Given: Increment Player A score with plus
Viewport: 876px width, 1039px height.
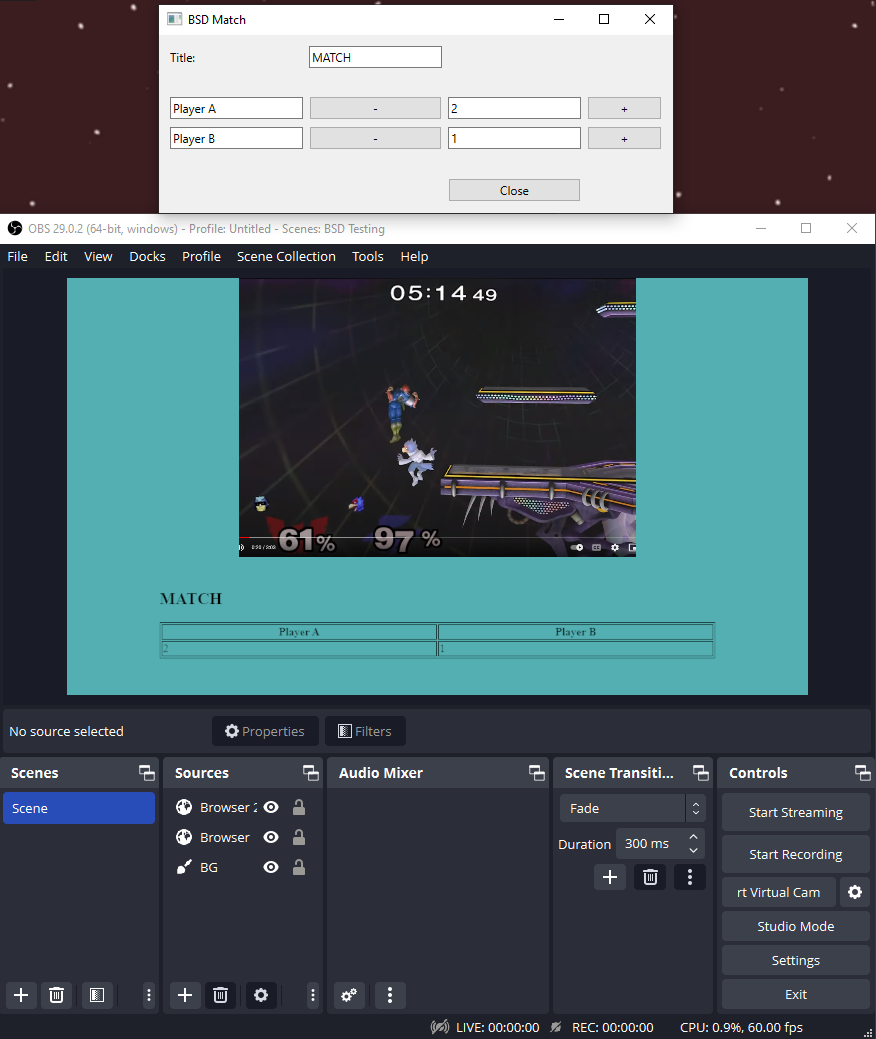Looking at the screenshot, I should pyautogui.click(x=624, y=108).
